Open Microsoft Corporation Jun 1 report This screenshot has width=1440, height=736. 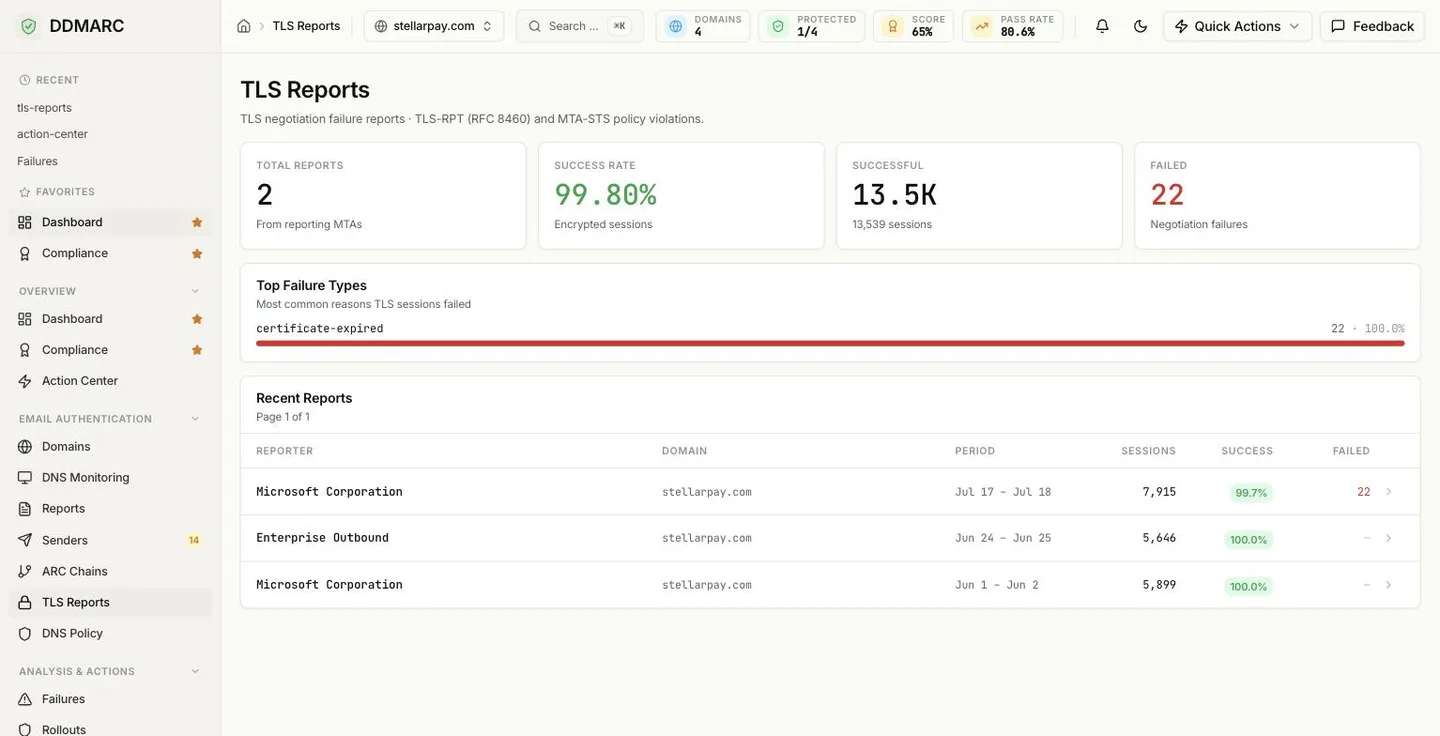[x=830, y=585]
